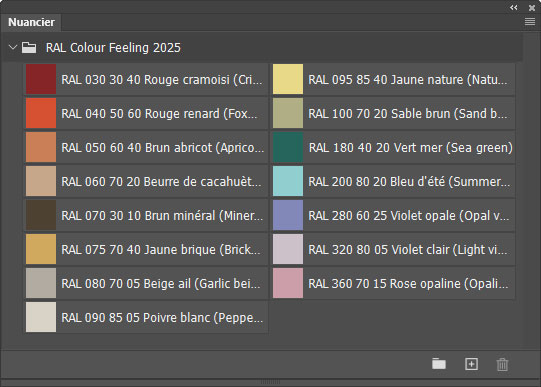Image resolution: width=541 pixels, height=387 pixels.
Task: Open the Nuancier panel options menu
Action: point(530,22)
